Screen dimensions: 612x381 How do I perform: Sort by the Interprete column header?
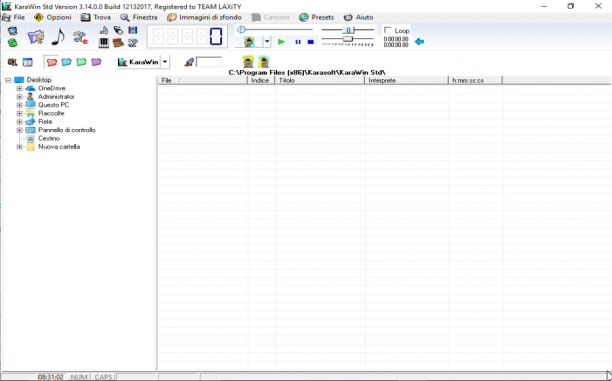(407, 80)
